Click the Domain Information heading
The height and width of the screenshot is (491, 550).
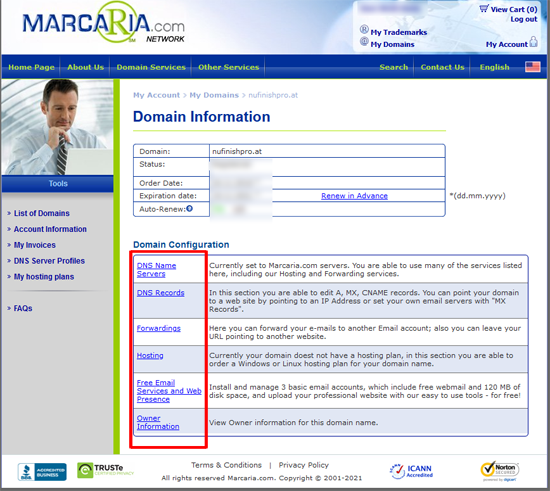(201, 117)
